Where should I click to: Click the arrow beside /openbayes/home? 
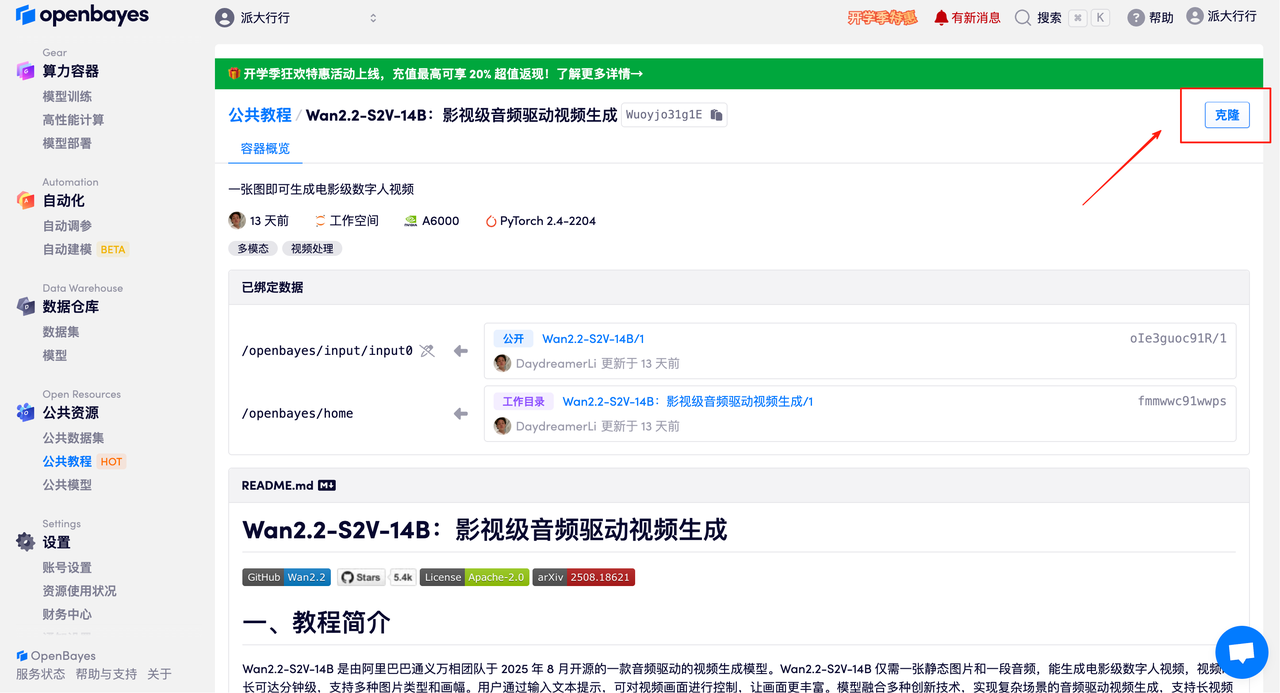pyautogui.click(x=461, y=413)
